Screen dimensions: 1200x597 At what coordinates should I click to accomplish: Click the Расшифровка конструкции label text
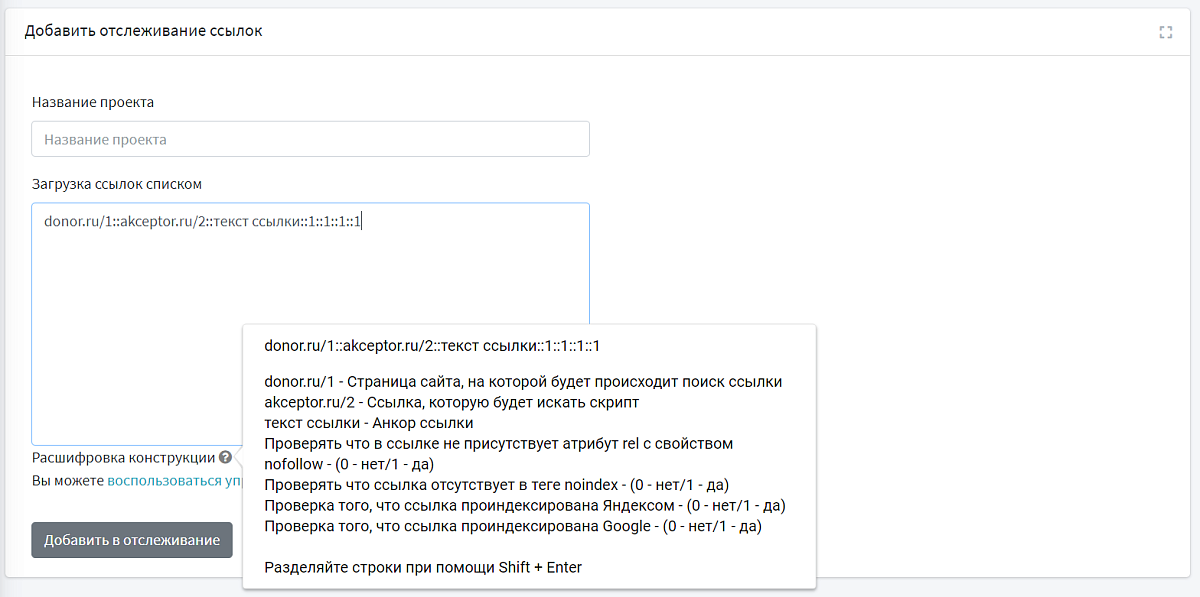123,457
